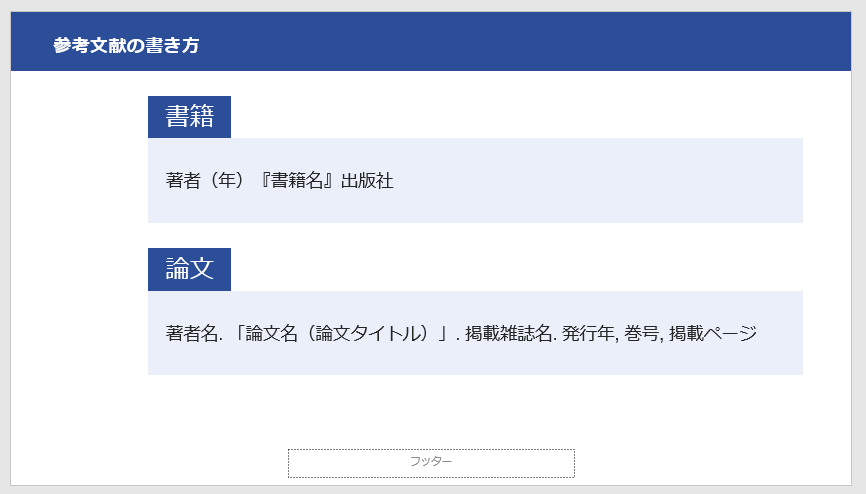Select the blue header bar's empty area

coord(525,41)
